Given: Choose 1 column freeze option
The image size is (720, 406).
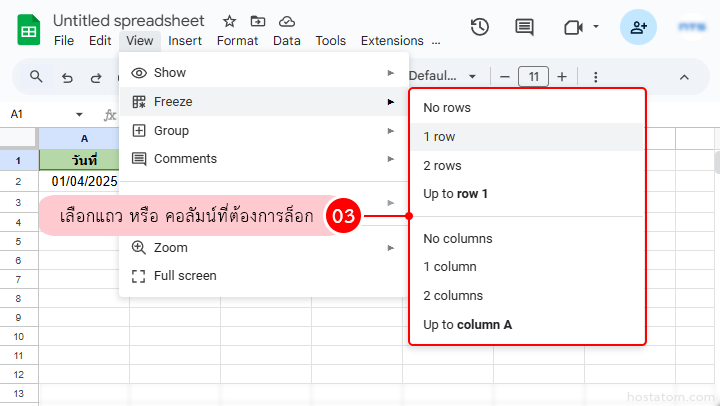Looking at the screenshot, I should [x=527, y=266].
